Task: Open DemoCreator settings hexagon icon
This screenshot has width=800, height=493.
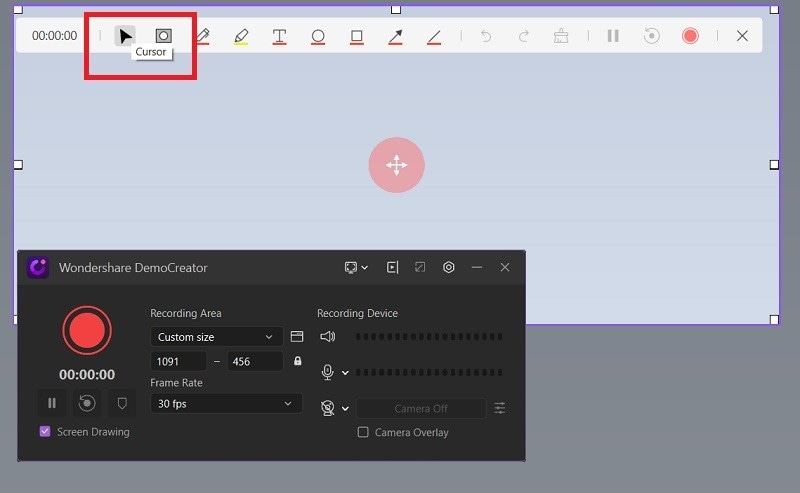Action: coord(448,267)
